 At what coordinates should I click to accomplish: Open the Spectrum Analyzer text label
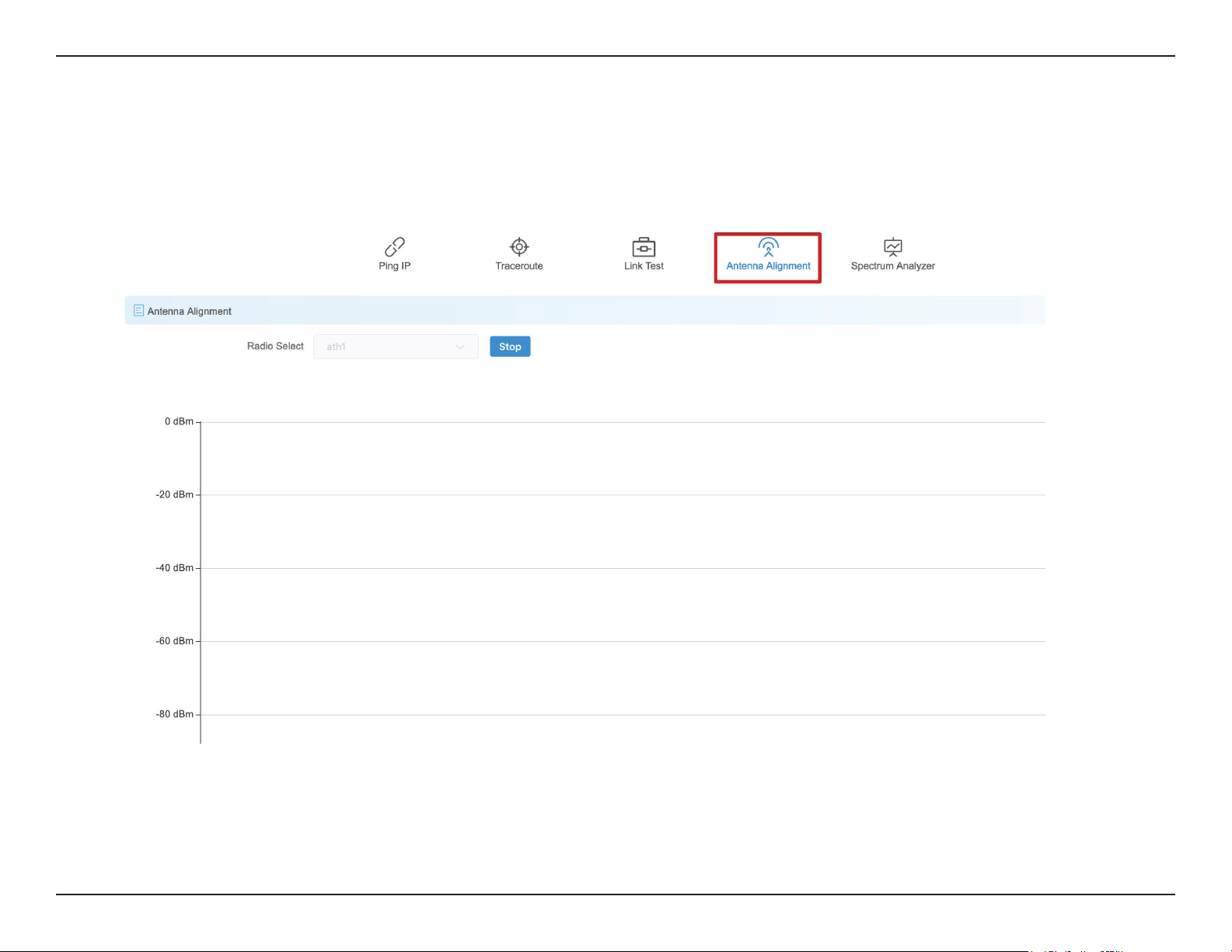click(x=893, y=266)
